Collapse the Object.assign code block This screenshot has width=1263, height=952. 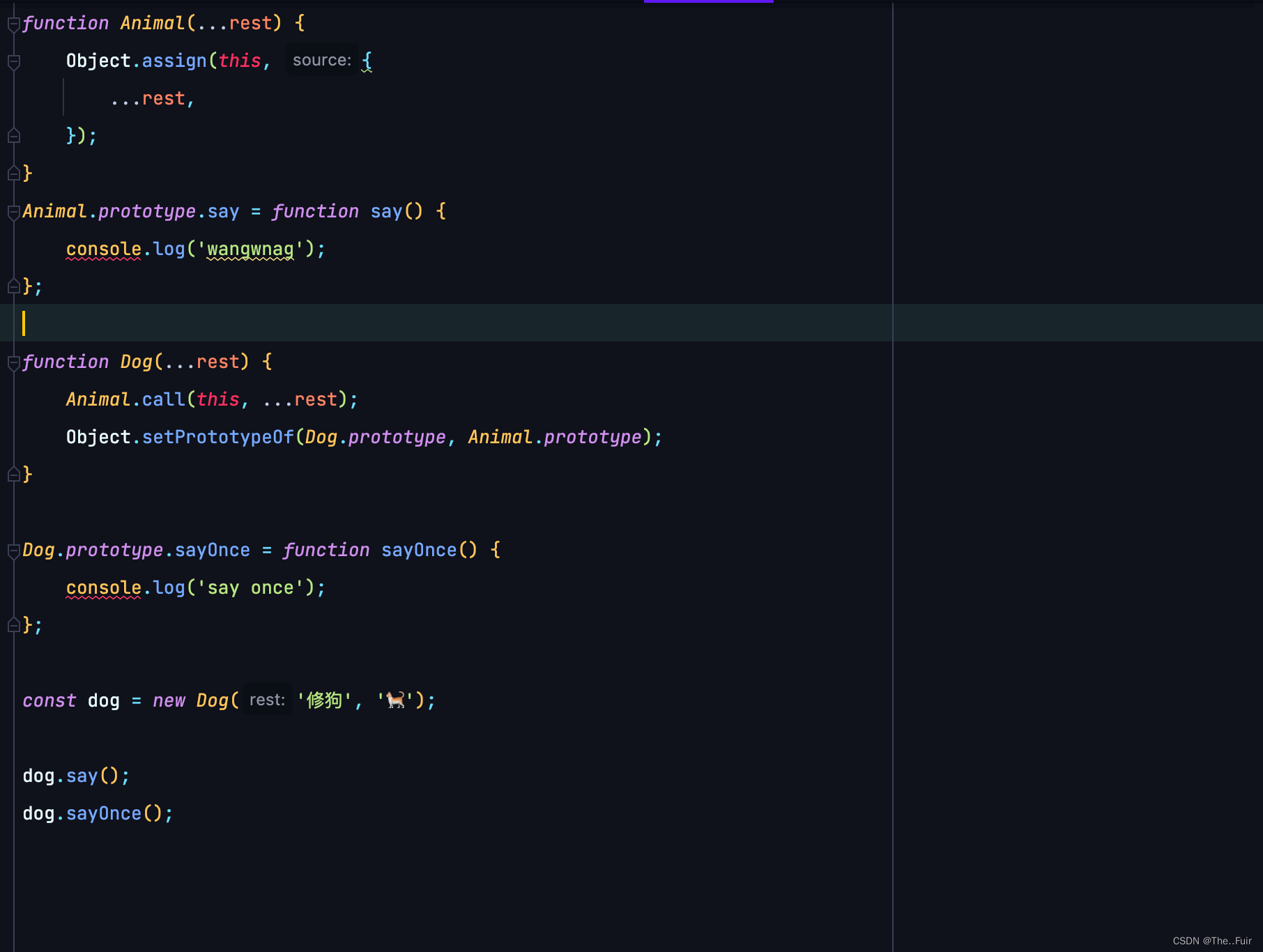(x=13, y=62)
